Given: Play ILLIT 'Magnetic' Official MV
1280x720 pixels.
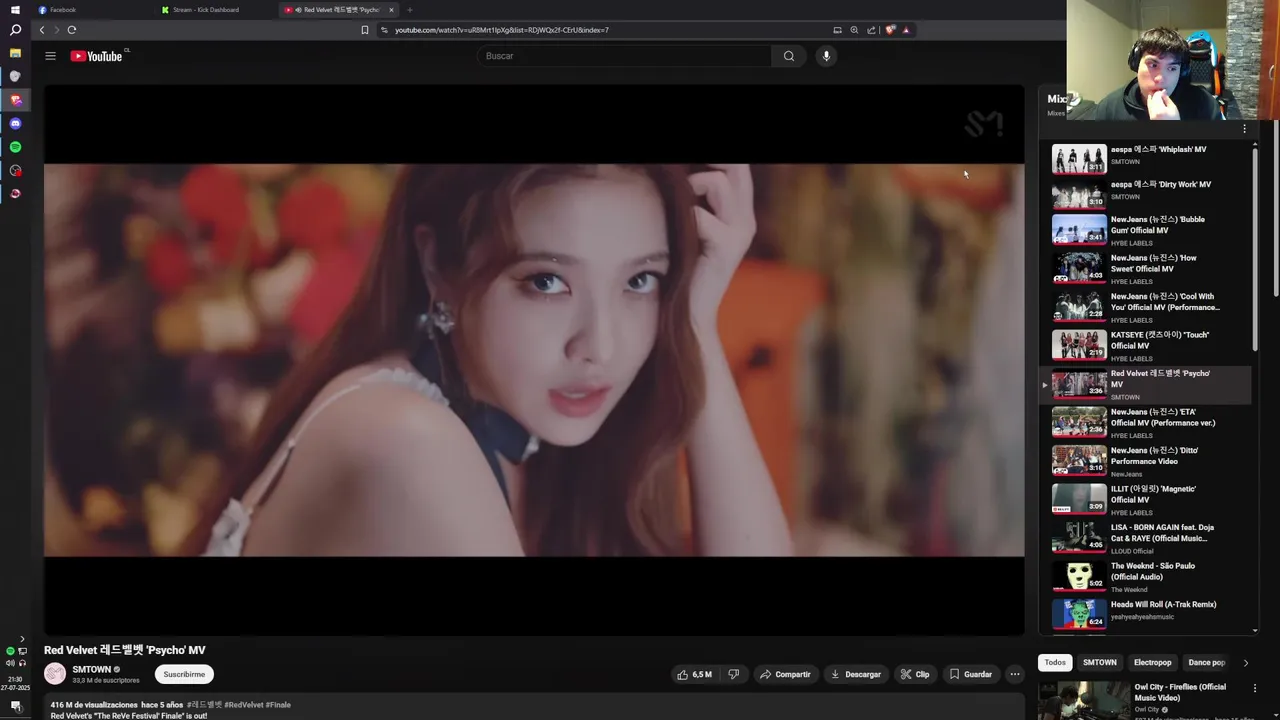Looking at the screenshot, I should point(1145,499).
